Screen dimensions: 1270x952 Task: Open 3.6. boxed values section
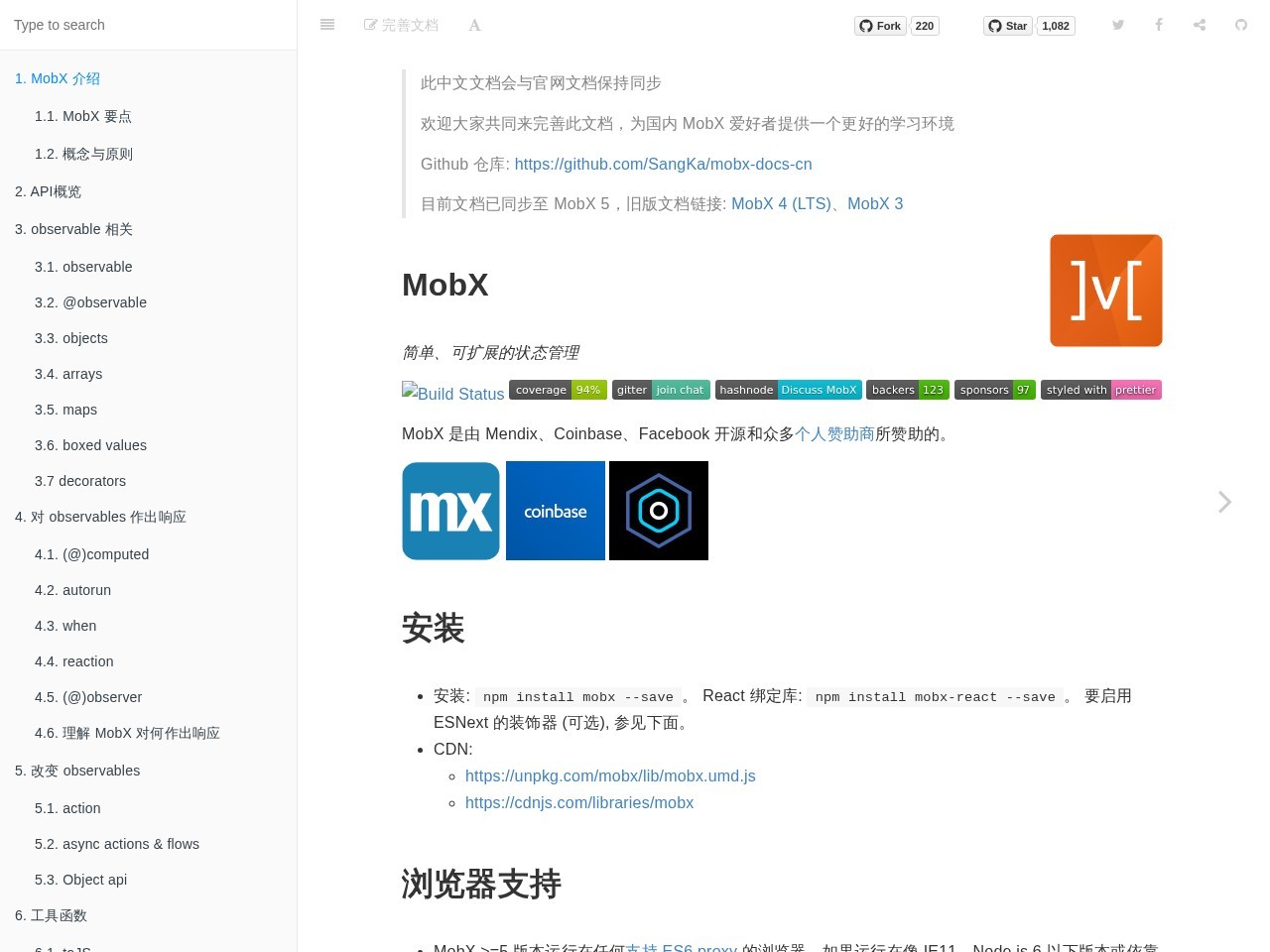149,445
